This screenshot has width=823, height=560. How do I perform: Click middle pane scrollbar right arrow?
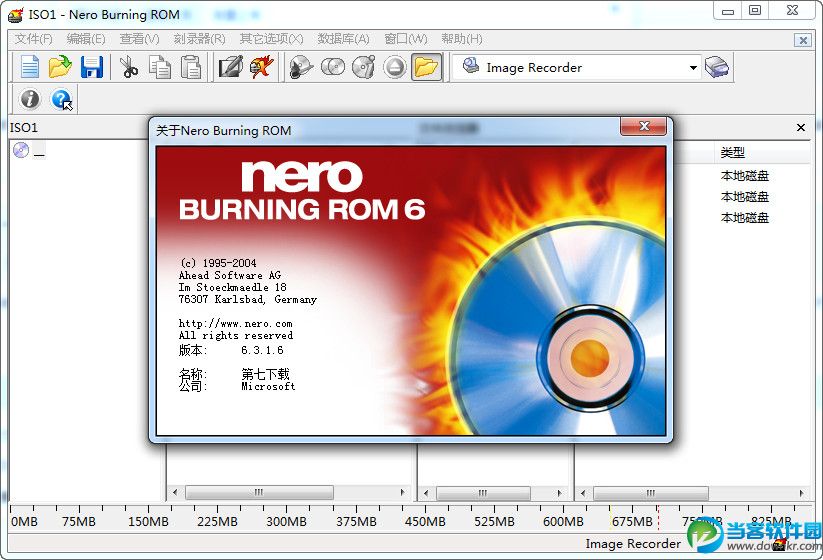coord(560,493)
